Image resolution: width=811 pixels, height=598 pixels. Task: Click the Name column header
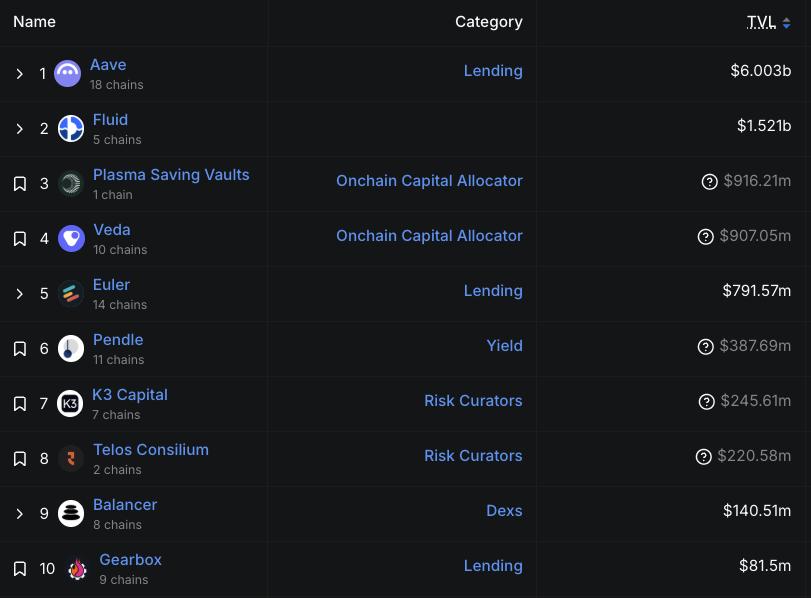35,22
